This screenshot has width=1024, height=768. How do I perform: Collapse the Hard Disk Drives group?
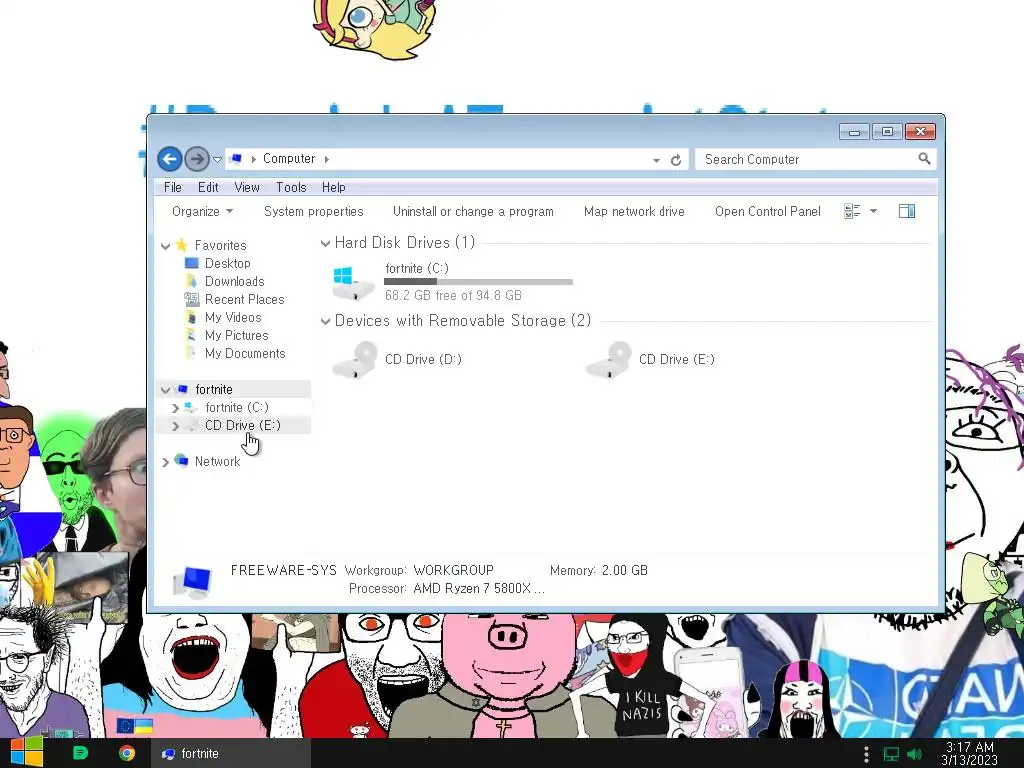325,244
